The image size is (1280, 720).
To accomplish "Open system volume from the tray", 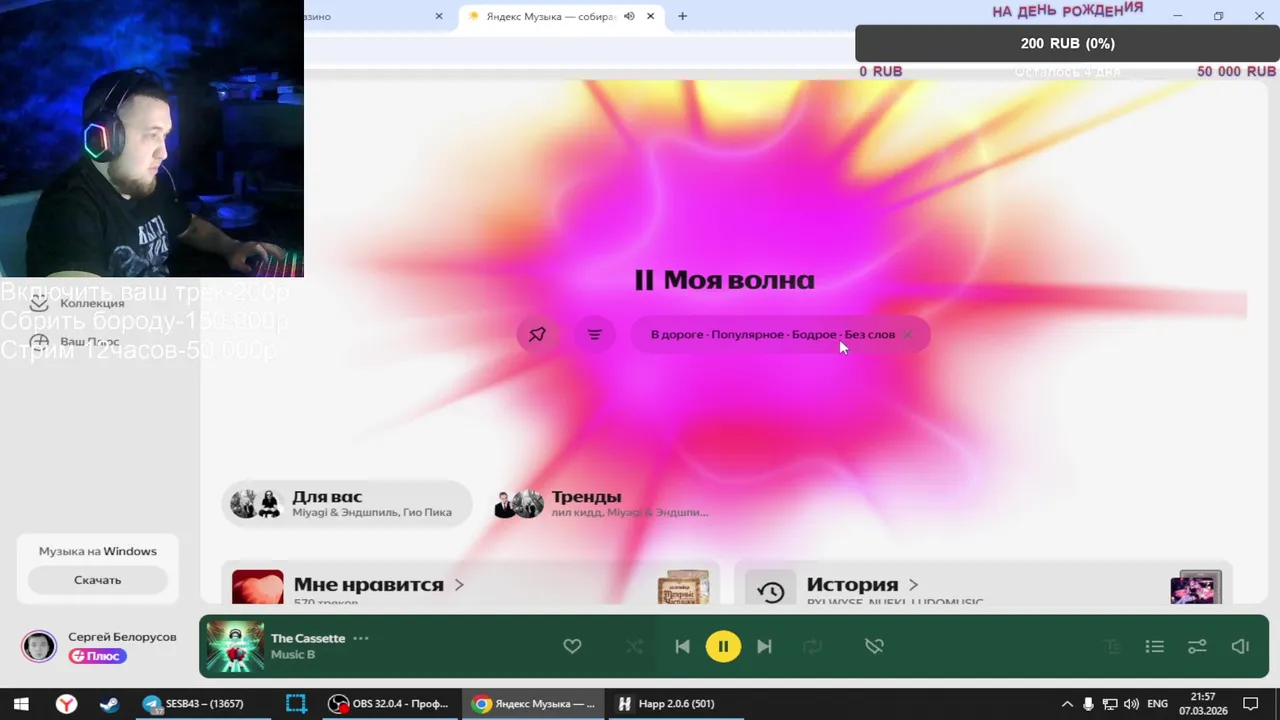I will (1131, 704).
